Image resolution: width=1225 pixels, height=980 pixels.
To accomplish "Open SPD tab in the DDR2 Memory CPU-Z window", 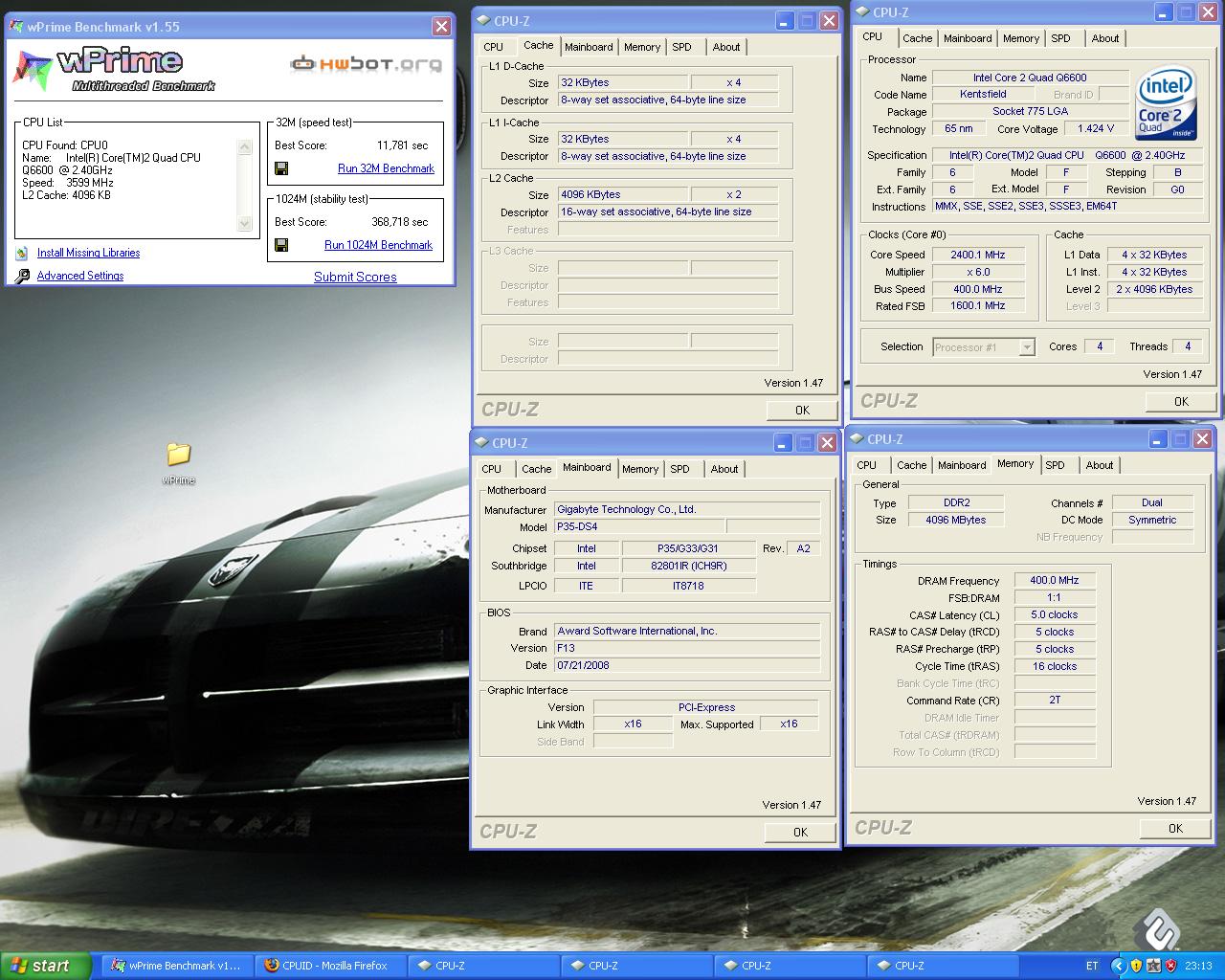I will 1055,465.
